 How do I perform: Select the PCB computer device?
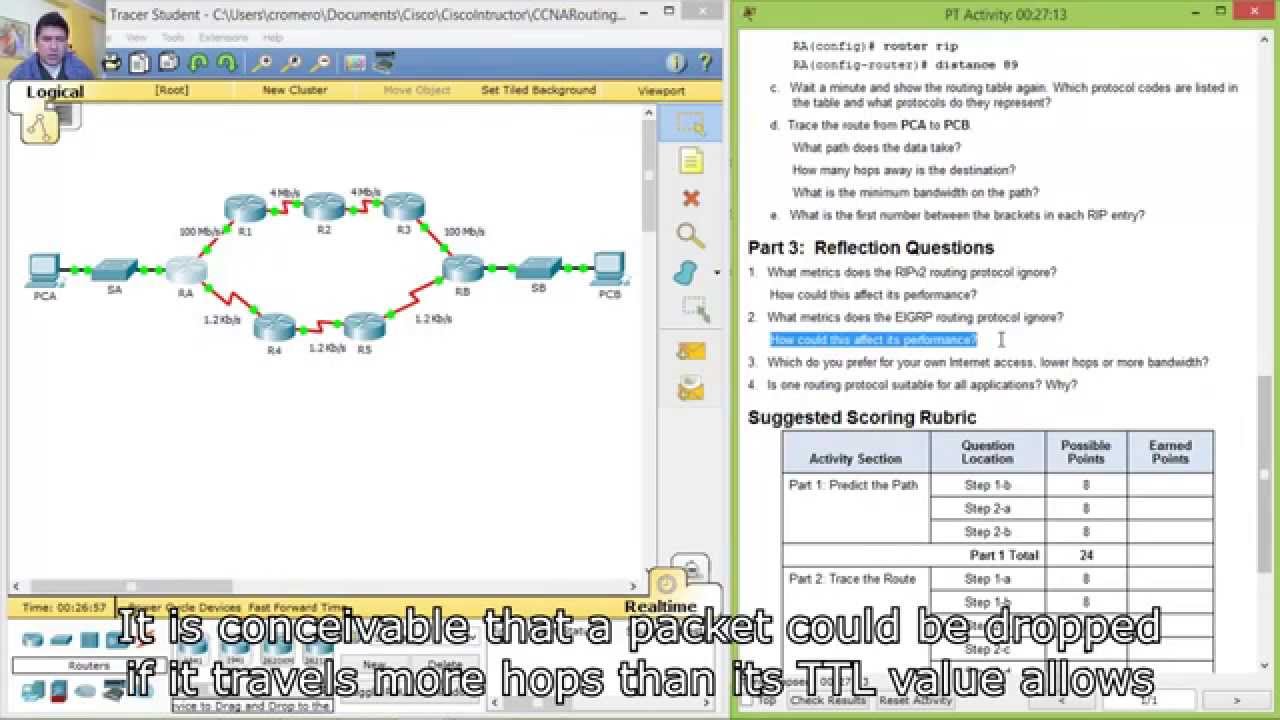609,269
